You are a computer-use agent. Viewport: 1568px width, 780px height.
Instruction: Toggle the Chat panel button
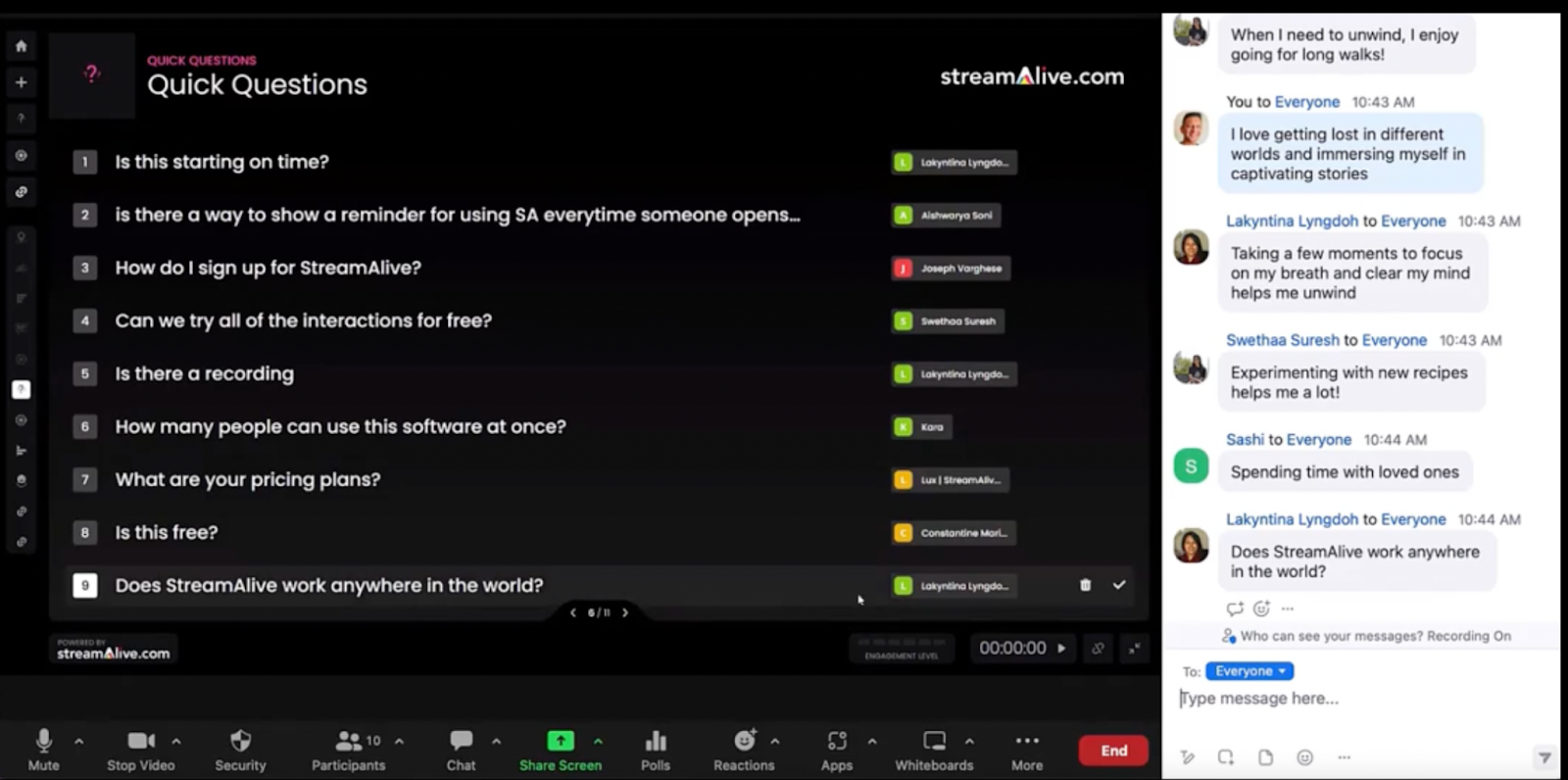pos(461,750)
